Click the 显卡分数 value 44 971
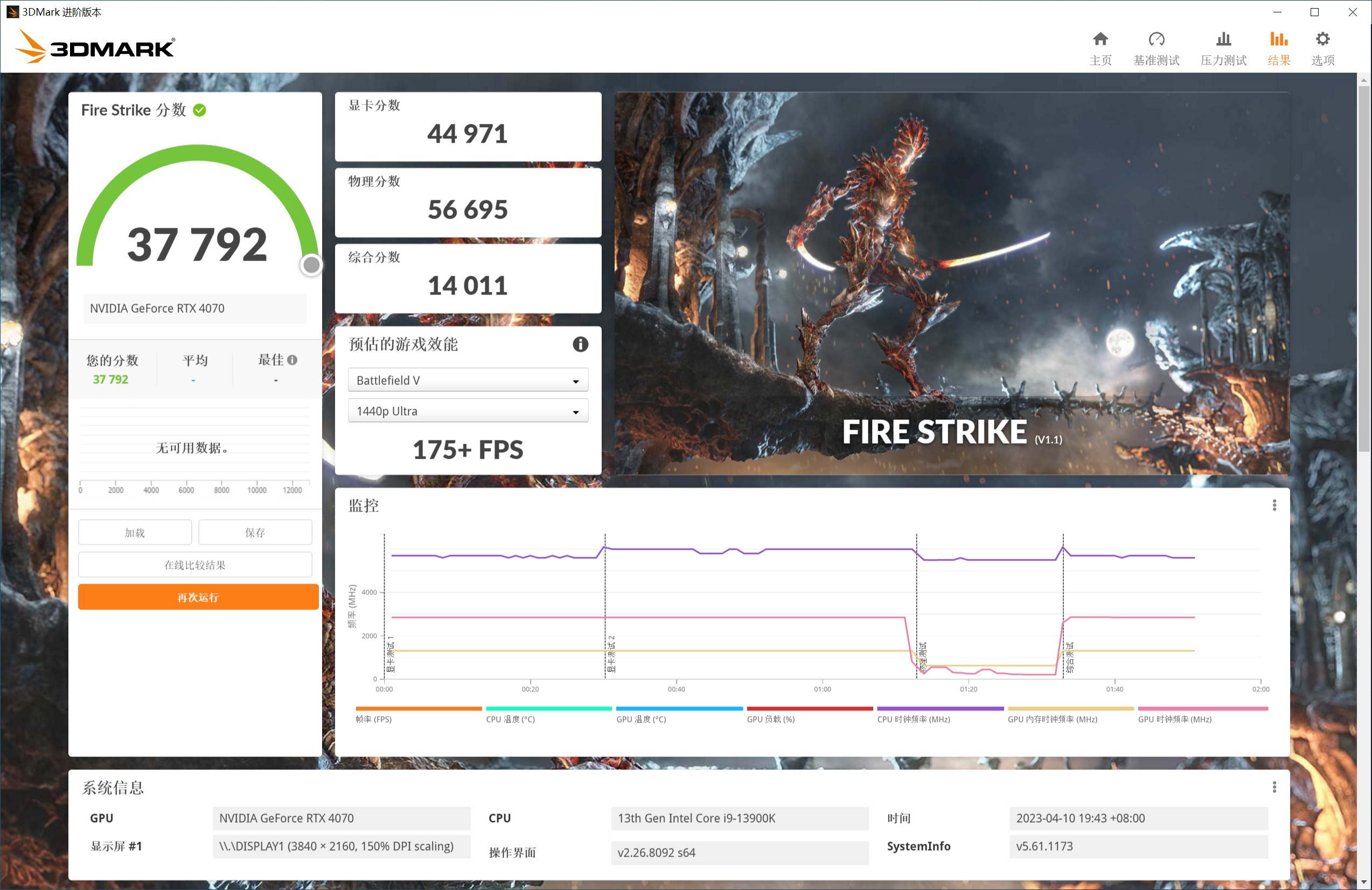Image resolution: width=1372 pixels, height=890 pixels. pyautogui.click(x=468, y=134)
